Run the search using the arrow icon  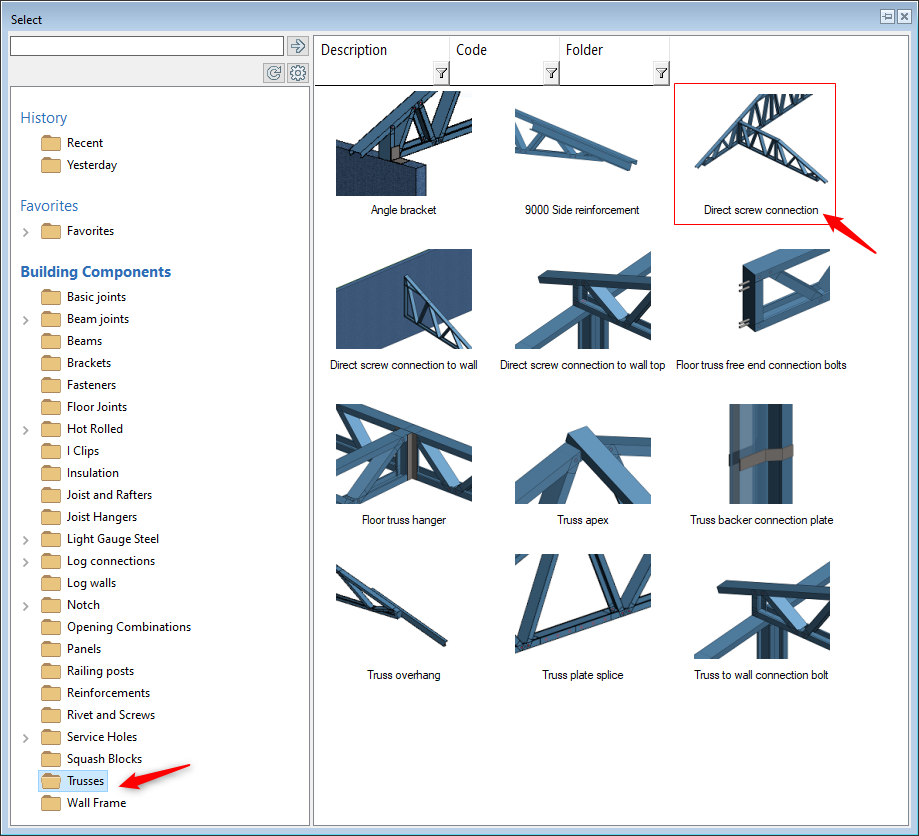[x=298, y=45]
